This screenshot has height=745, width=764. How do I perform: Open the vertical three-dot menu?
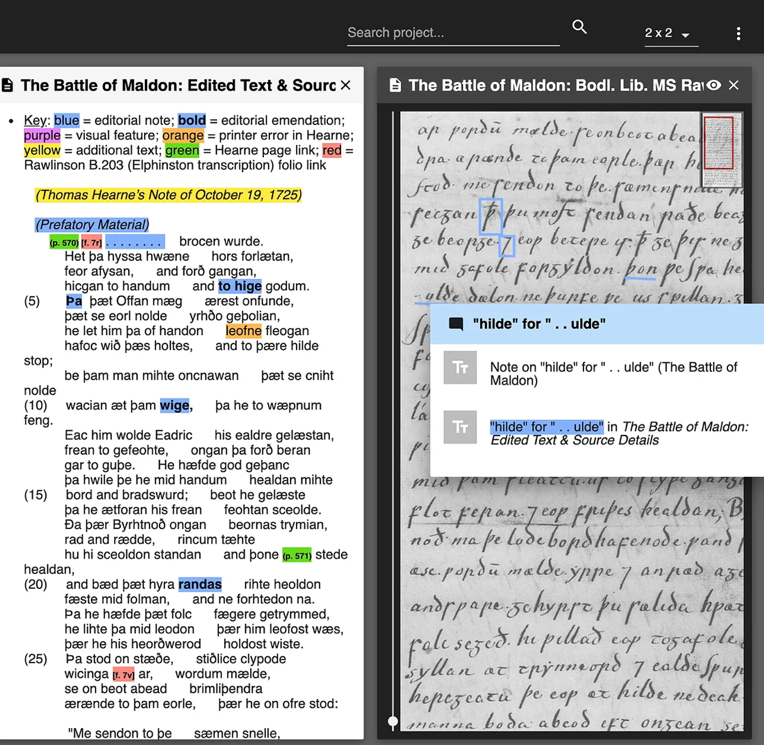click(x=739, y=33)
